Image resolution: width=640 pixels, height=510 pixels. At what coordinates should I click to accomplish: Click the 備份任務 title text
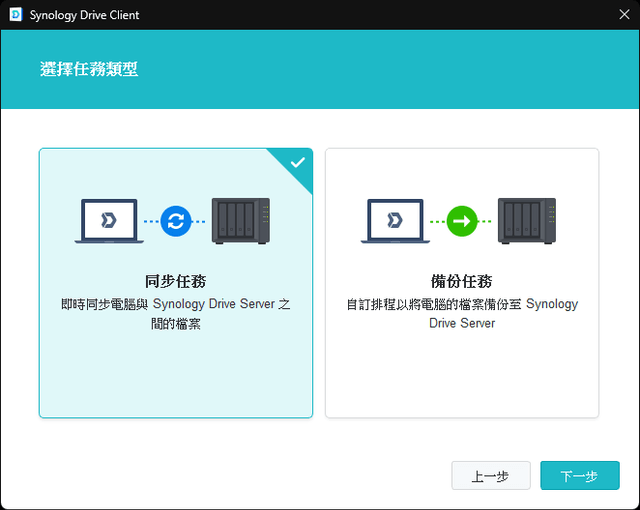pos(462,281)
